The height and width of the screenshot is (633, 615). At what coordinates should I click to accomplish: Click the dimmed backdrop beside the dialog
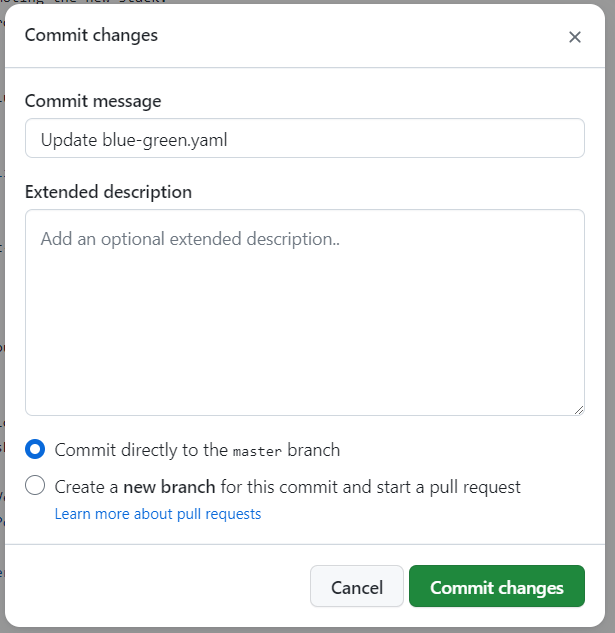[2, 300]
